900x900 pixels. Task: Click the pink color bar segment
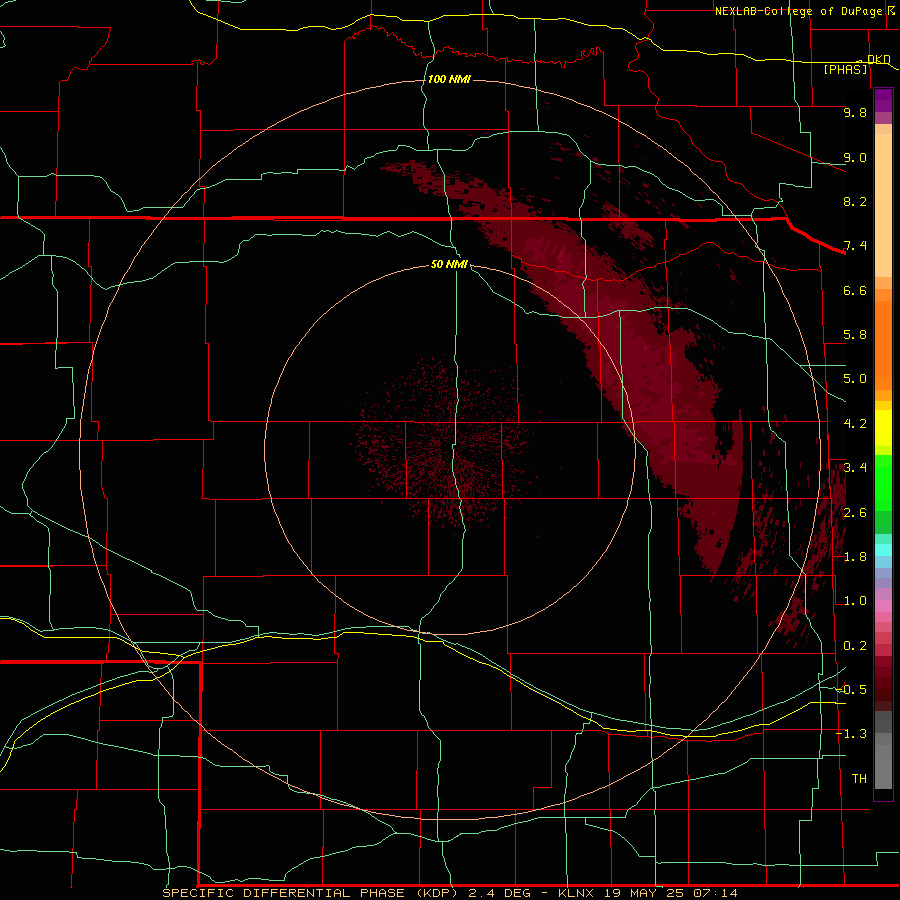click(883, 606)
